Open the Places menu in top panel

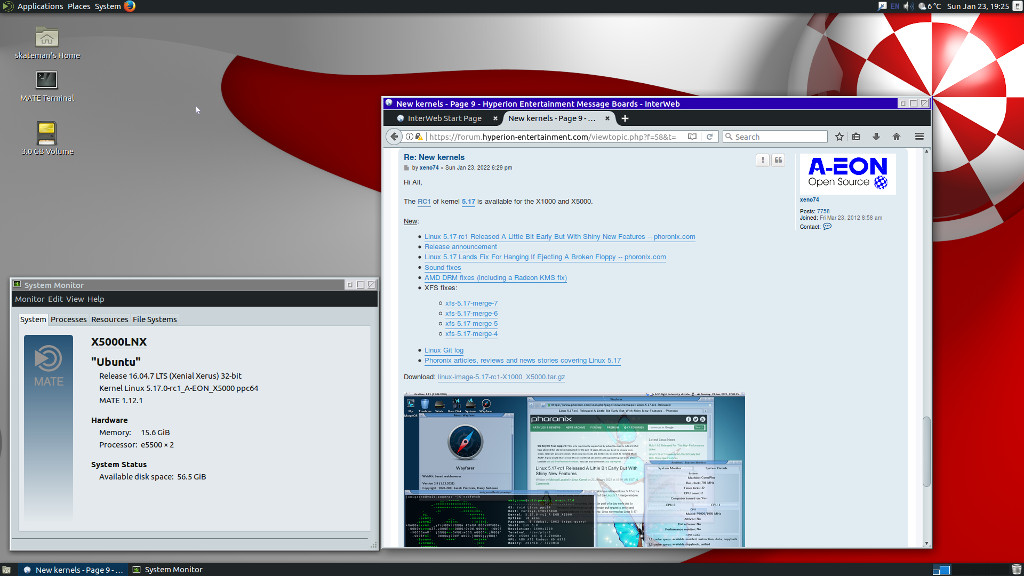pos(79,7)
